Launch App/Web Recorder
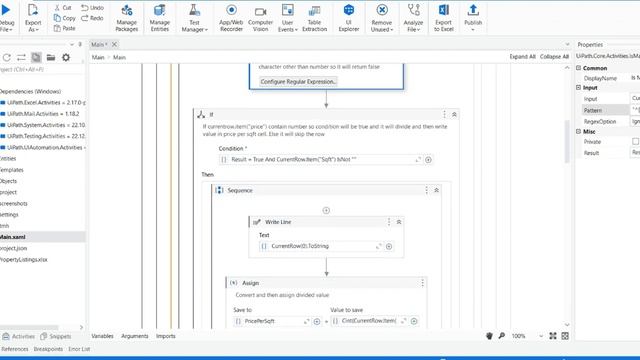640x360 pixels. [231, 18]
